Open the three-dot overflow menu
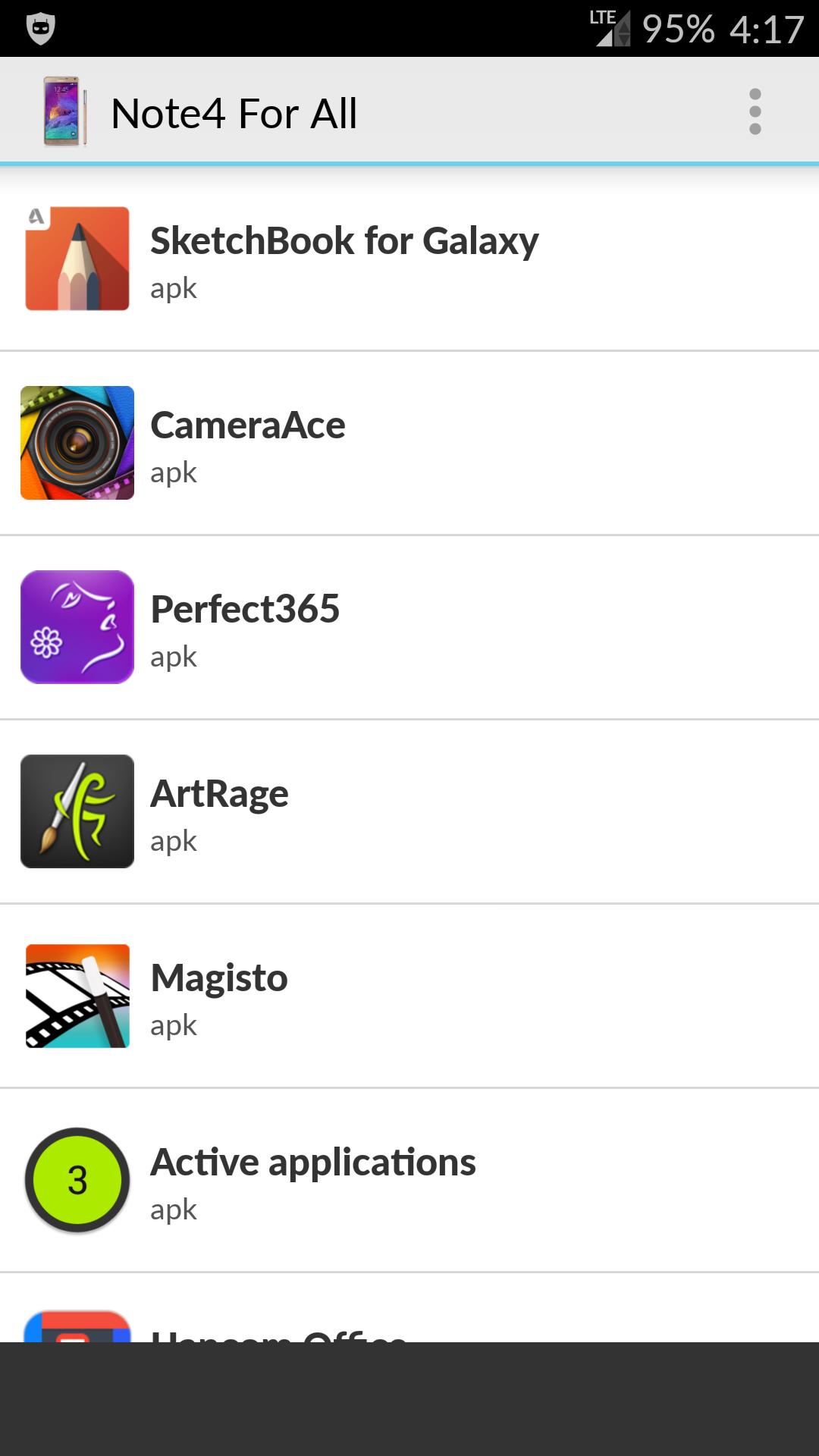 click(755, 111)
